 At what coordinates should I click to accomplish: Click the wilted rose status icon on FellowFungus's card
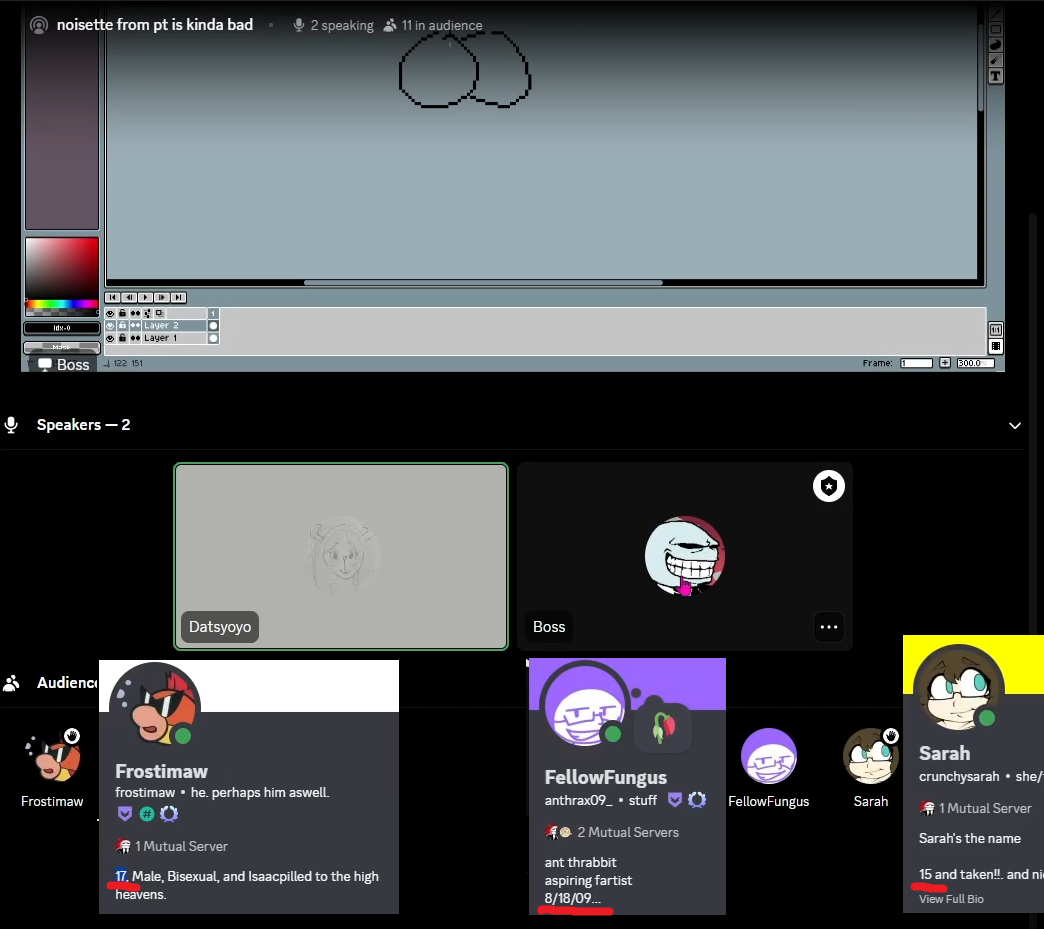tap(664, 727)
